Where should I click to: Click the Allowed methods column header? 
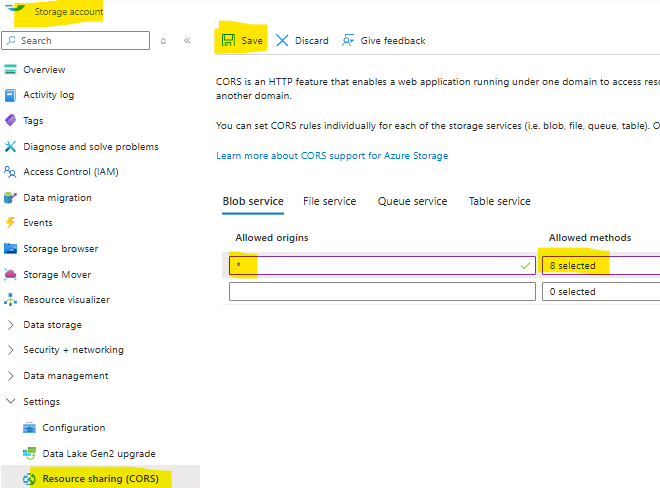pyautogui.click(x=590, y=238)
